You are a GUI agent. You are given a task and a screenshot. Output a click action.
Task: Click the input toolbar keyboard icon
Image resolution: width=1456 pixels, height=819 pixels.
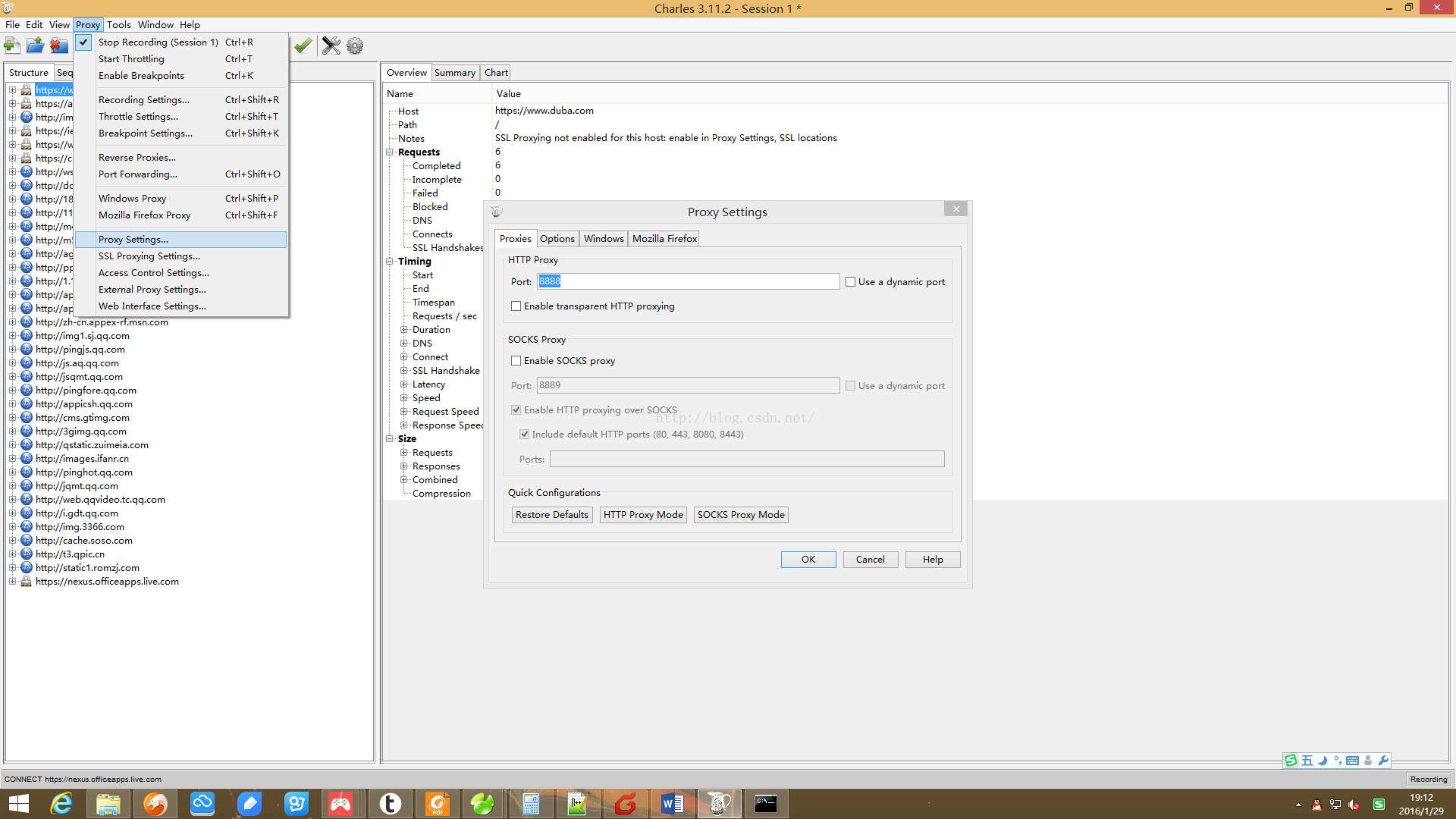pos(1352,761)
